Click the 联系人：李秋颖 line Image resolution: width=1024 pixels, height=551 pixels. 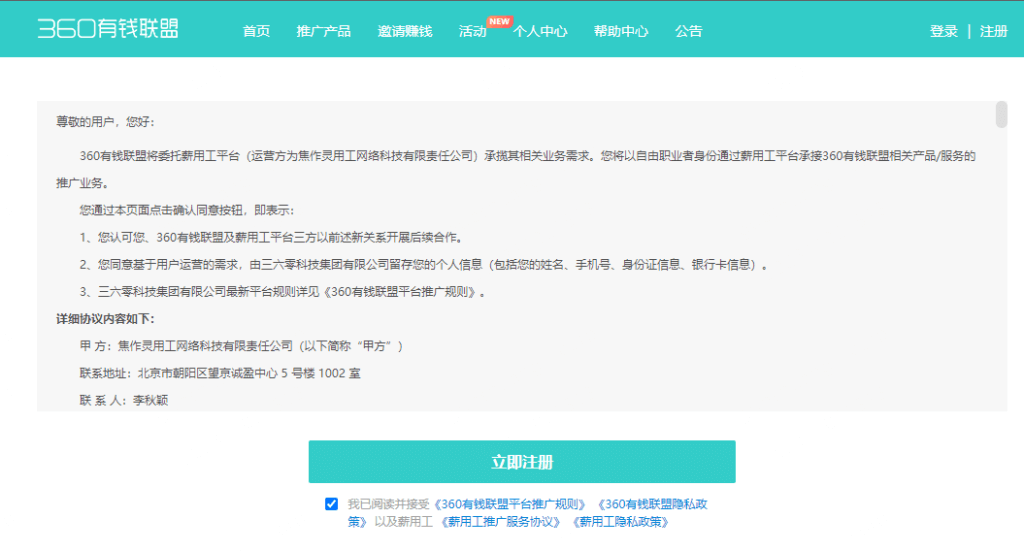coord(123,400)
